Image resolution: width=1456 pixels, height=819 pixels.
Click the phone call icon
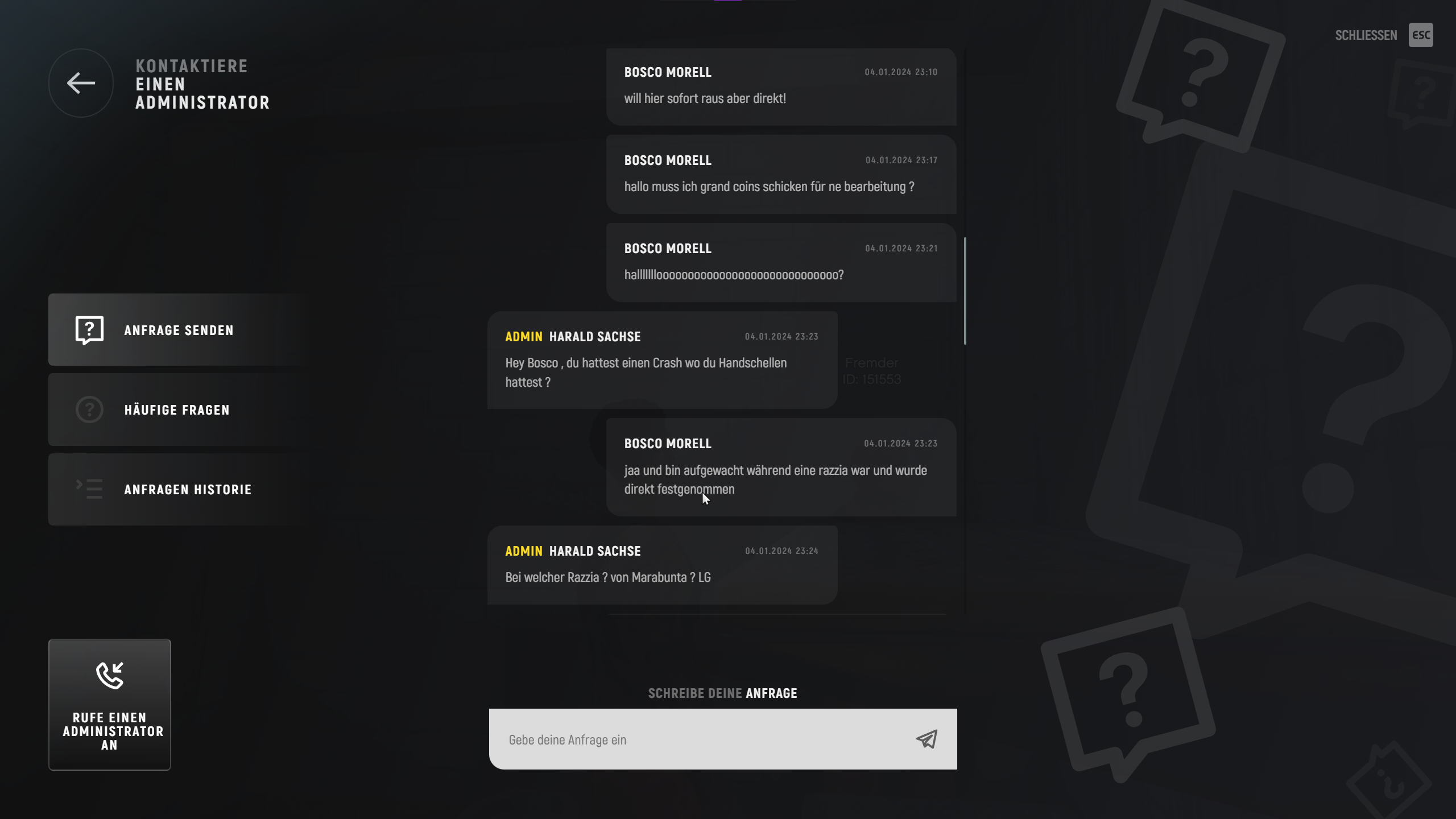[x=110, y=675]
